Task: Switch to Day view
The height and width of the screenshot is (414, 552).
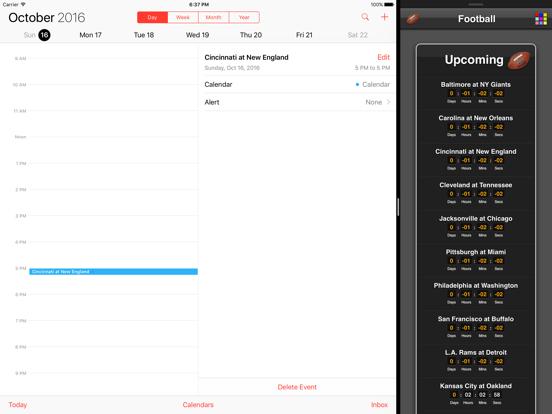Action: pyautogui.click(x=152, y=17)
